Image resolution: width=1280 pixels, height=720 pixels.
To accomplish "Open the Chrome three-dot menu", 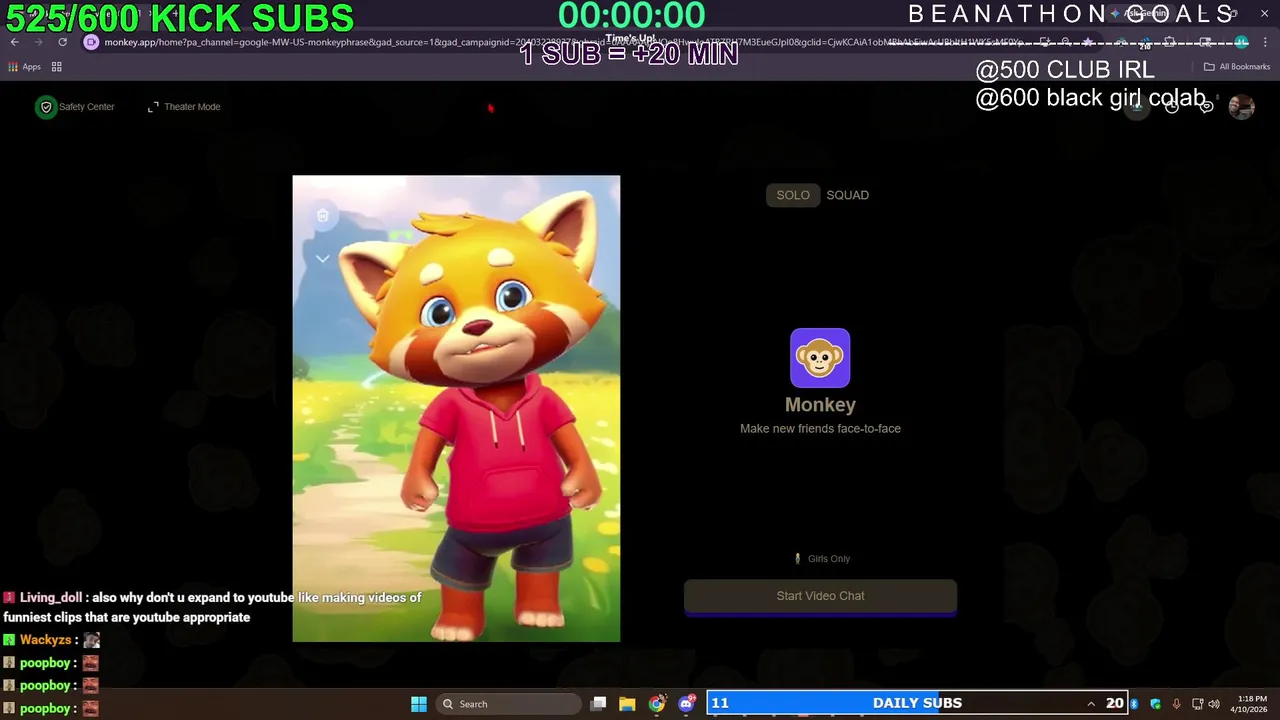I will (1264, 42).
